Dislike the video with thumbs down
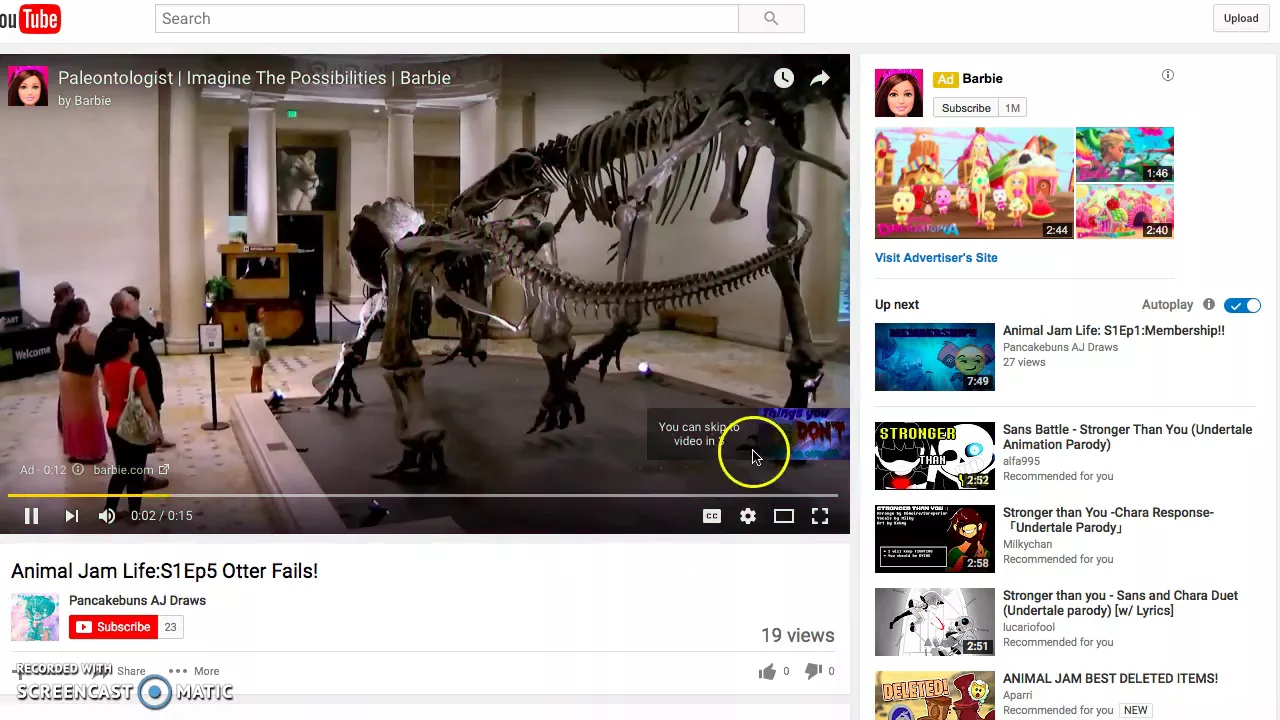This screenshot has width=1280, height=720. point(814,672)
